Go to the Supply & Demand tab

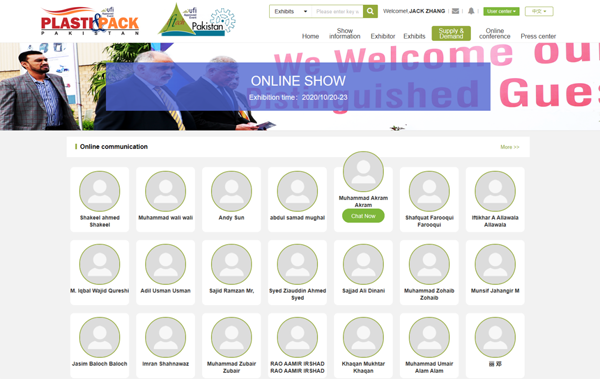451,33
